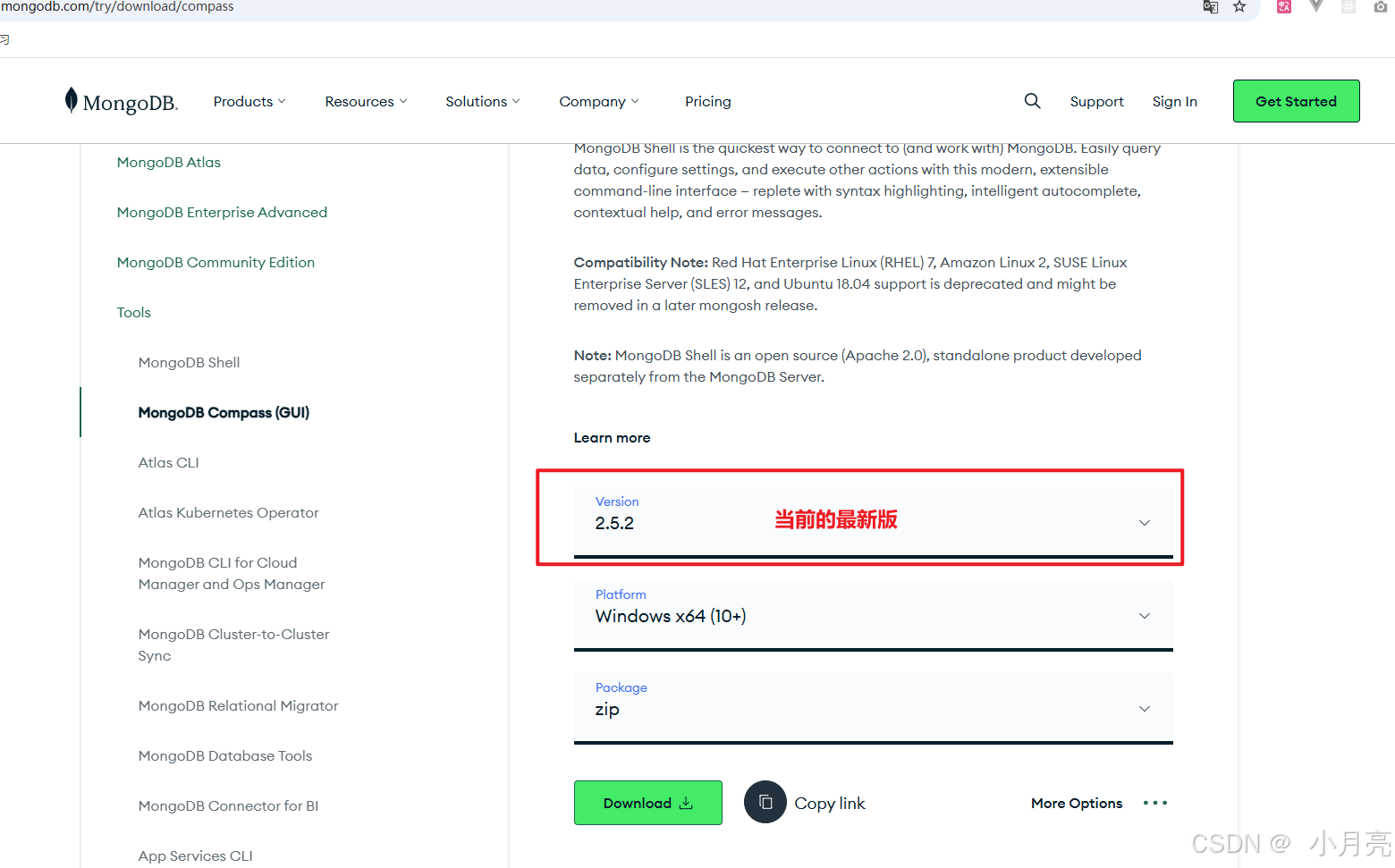Expand the Resources menu
The width and height of the screenshot is (1395, 868).
coord(366,101)
